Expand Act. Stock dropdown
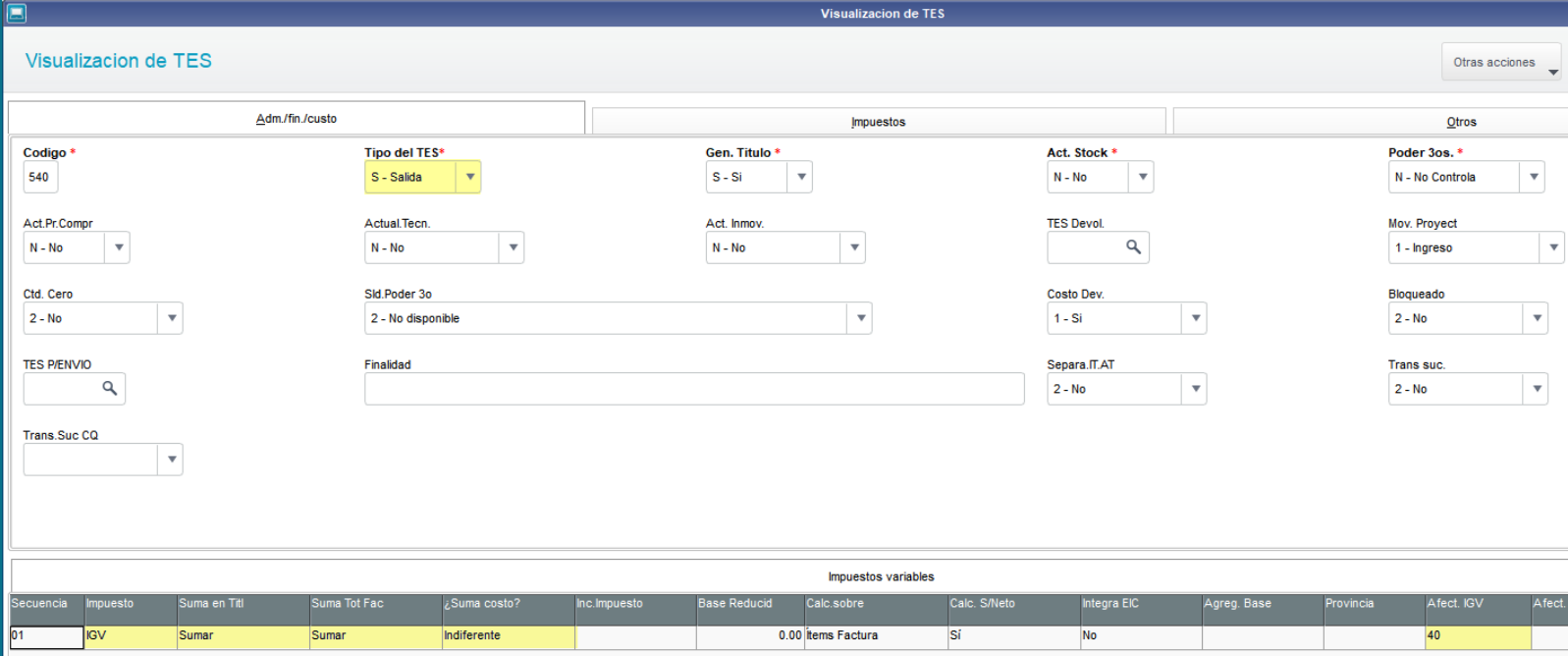The width and height of the screenshot is (1568, 656). pyautogui.click(x=1142, y=177)
